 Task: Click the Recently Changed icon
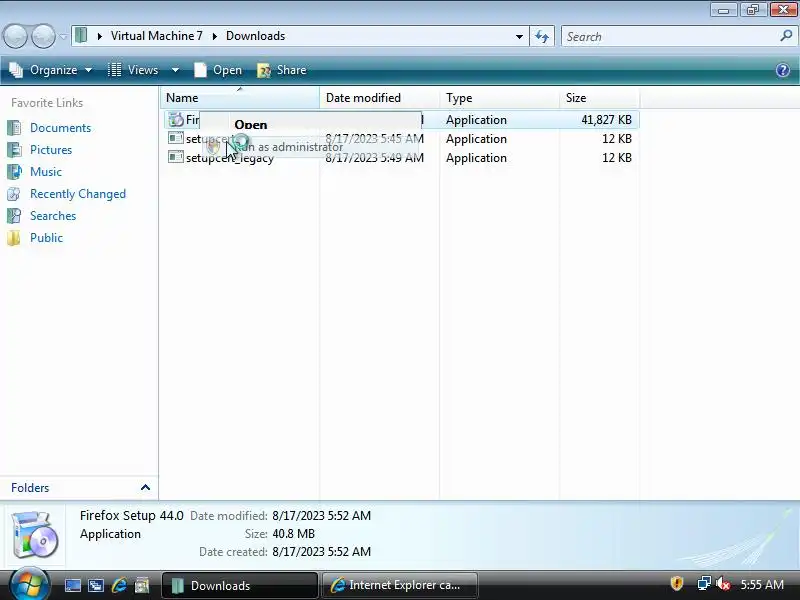(x=14, y=194)
